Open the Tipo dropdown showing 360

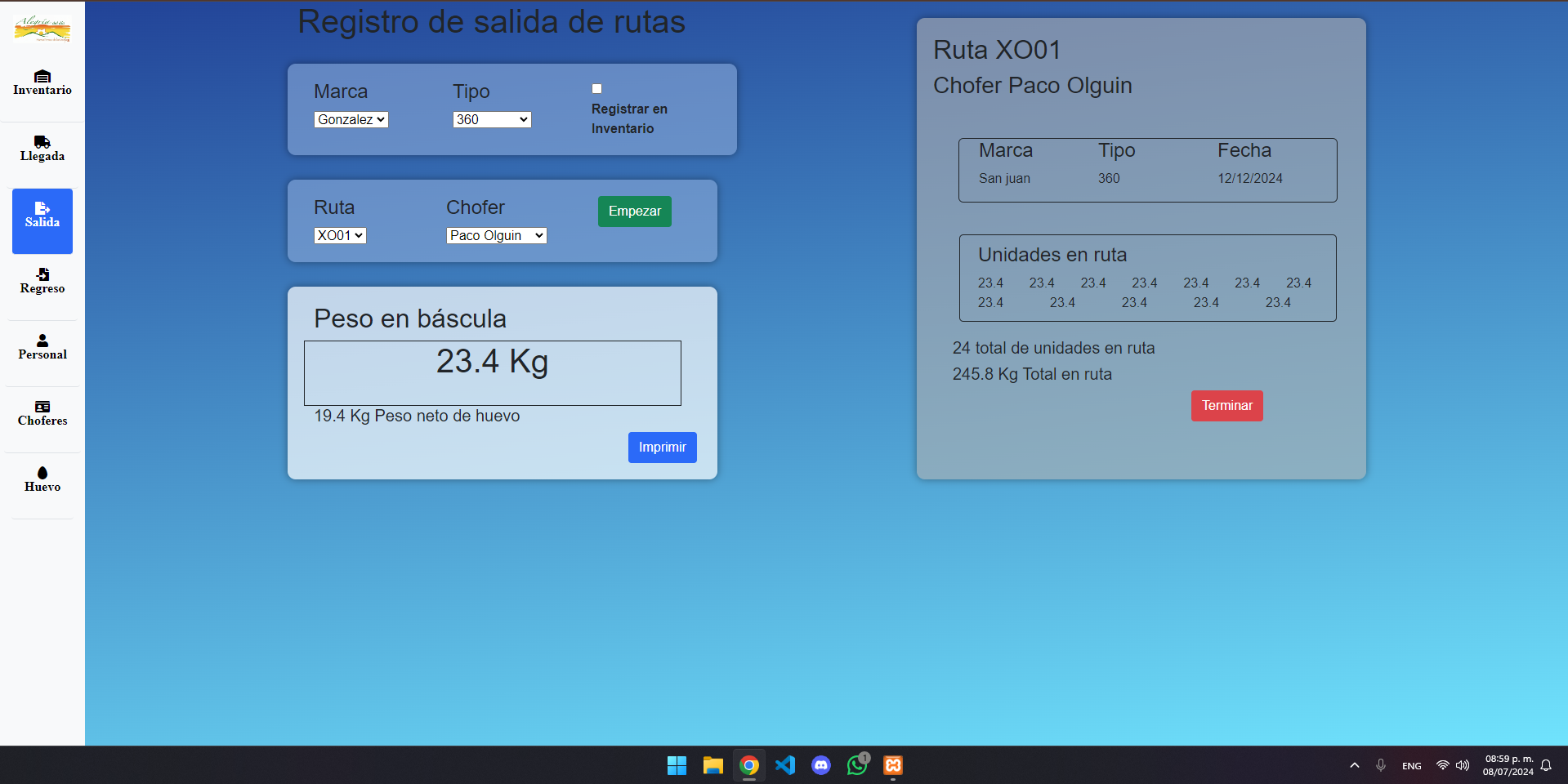pyautogui.click(x=491, y=120)
